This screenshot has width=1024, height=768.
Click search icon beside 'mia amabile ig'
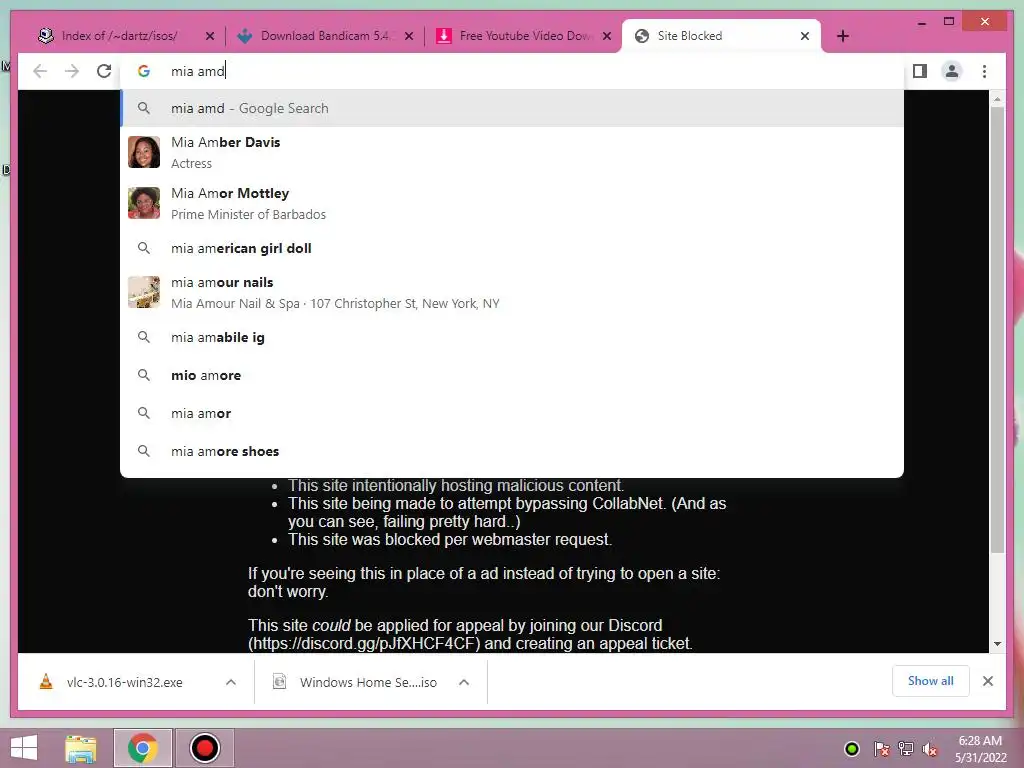(144, 338)
